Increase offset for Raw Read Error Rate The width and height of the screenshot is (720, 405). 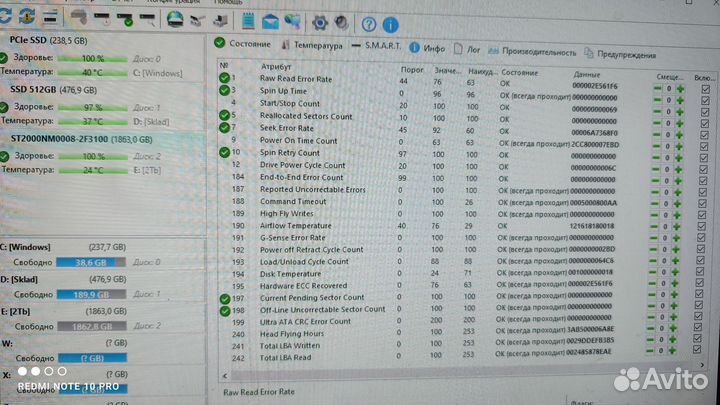coord(681,89)
